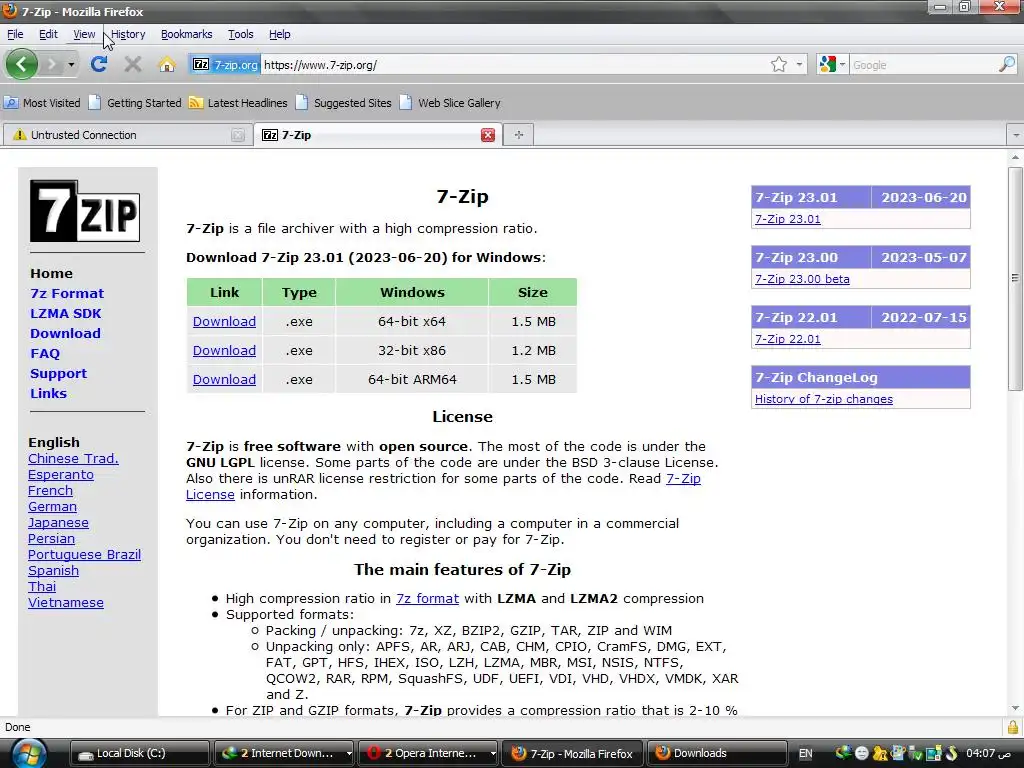
Task: Open the list all tabs dropdown
Action: tap(1016, 135)
